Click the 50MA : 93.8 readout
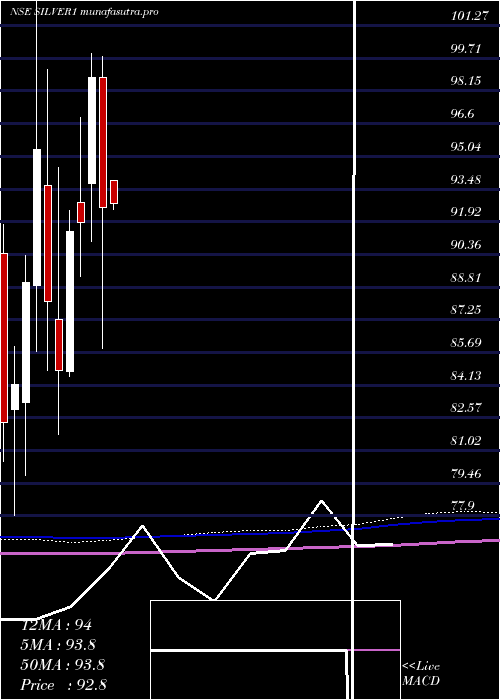The height and width of the screenshot is (700, 500). 63,665
